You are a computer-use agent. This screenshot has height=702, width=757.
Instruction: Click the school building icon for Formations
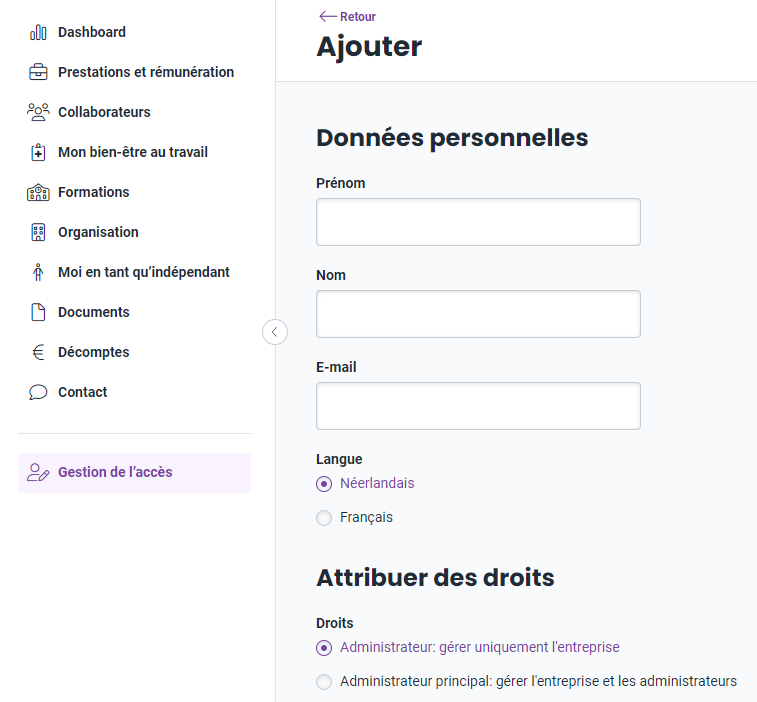tap(38, 192)
